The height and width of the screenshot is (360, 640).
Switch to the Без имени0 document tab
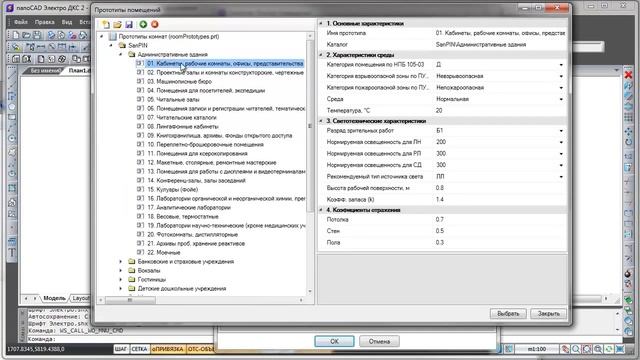pyautogui.click(x=45, y=71)
